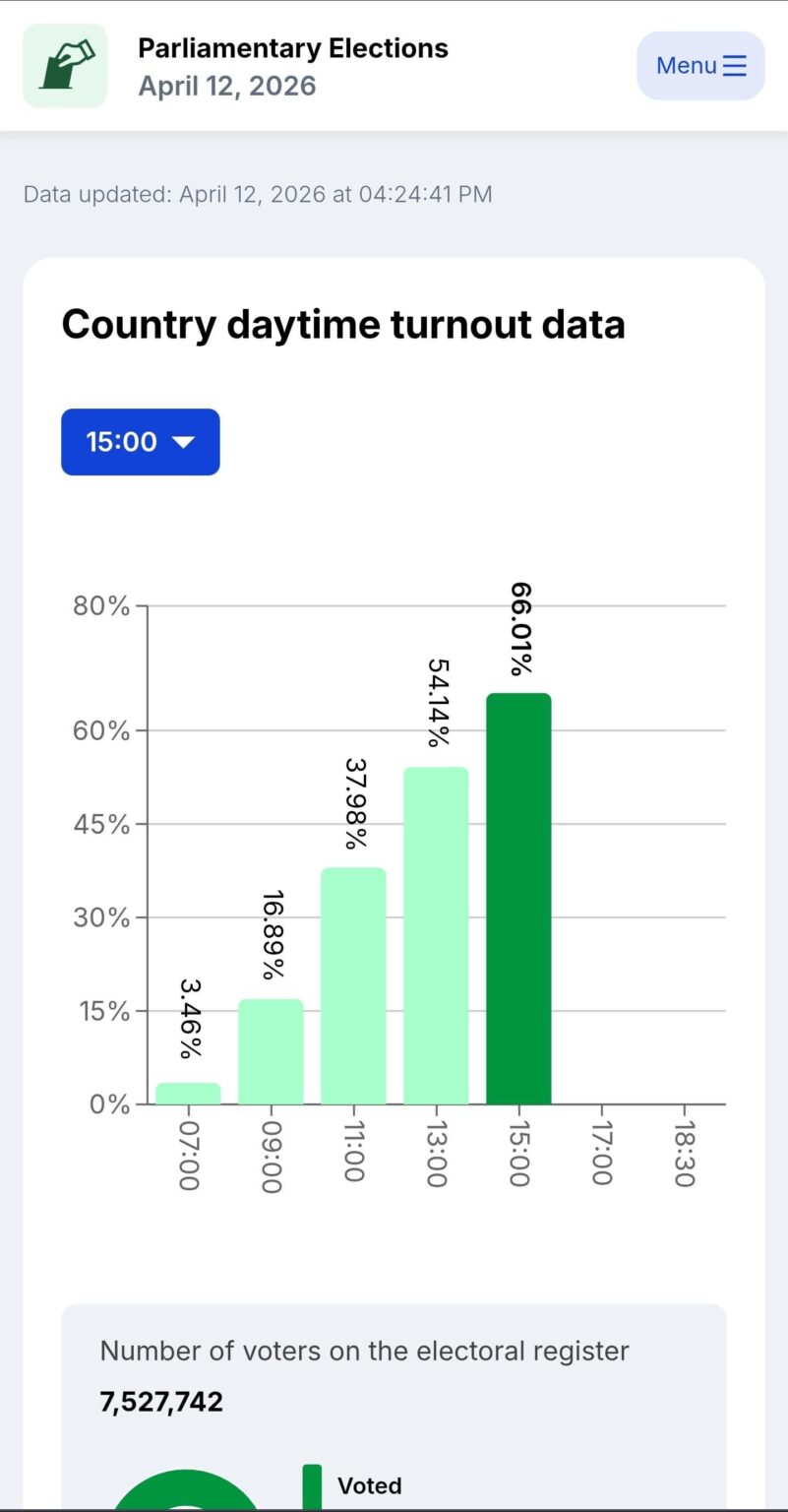Click the green Voted legend marker

313,1484
